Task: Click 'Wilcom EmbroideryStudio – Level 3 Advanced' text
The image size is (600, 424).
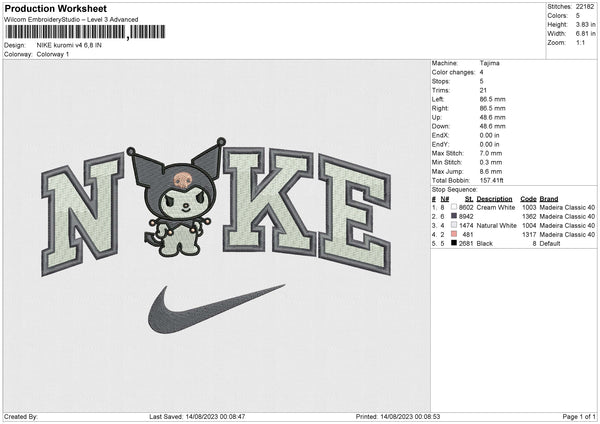Action: tap(71, 20)
